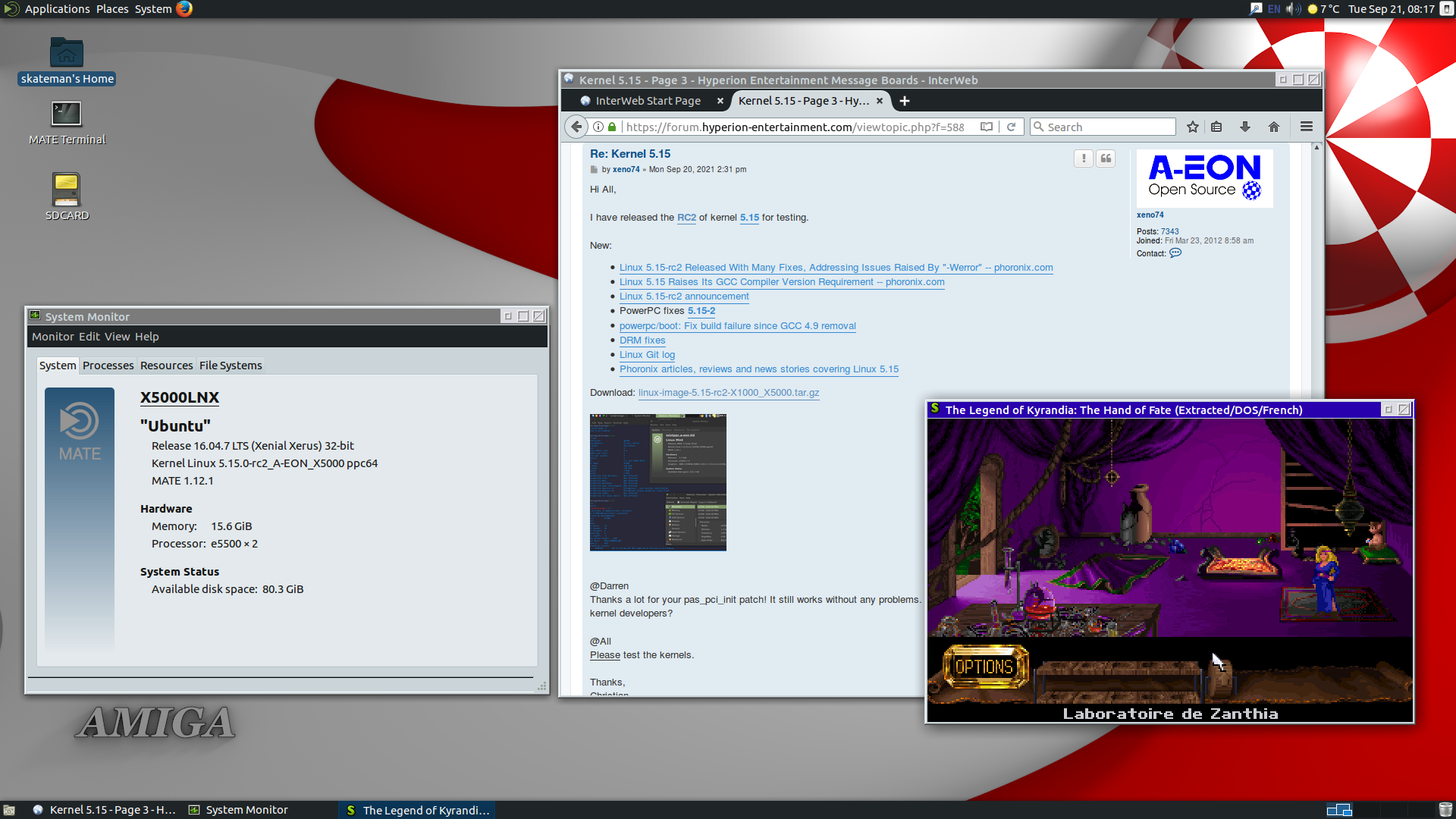Open trash icon in bottom panel
Screen dimensions: 1456x819
pyautogui.click(x=1445, y=810)
